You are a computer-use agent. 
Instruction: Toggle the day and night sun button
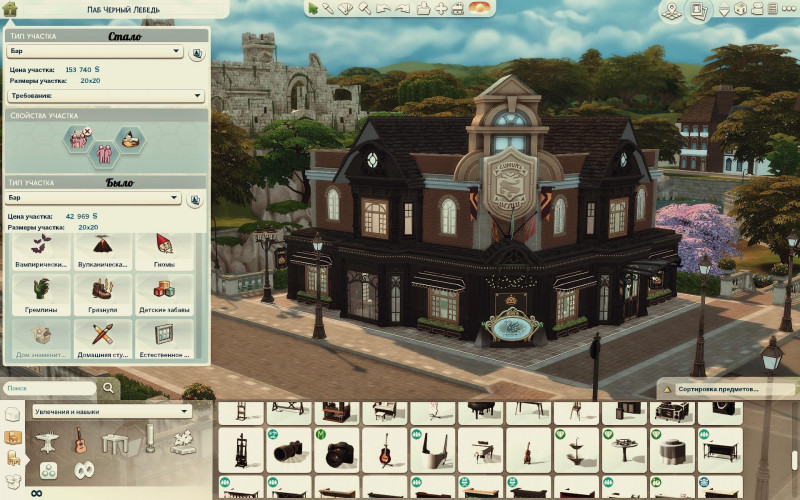479,8
